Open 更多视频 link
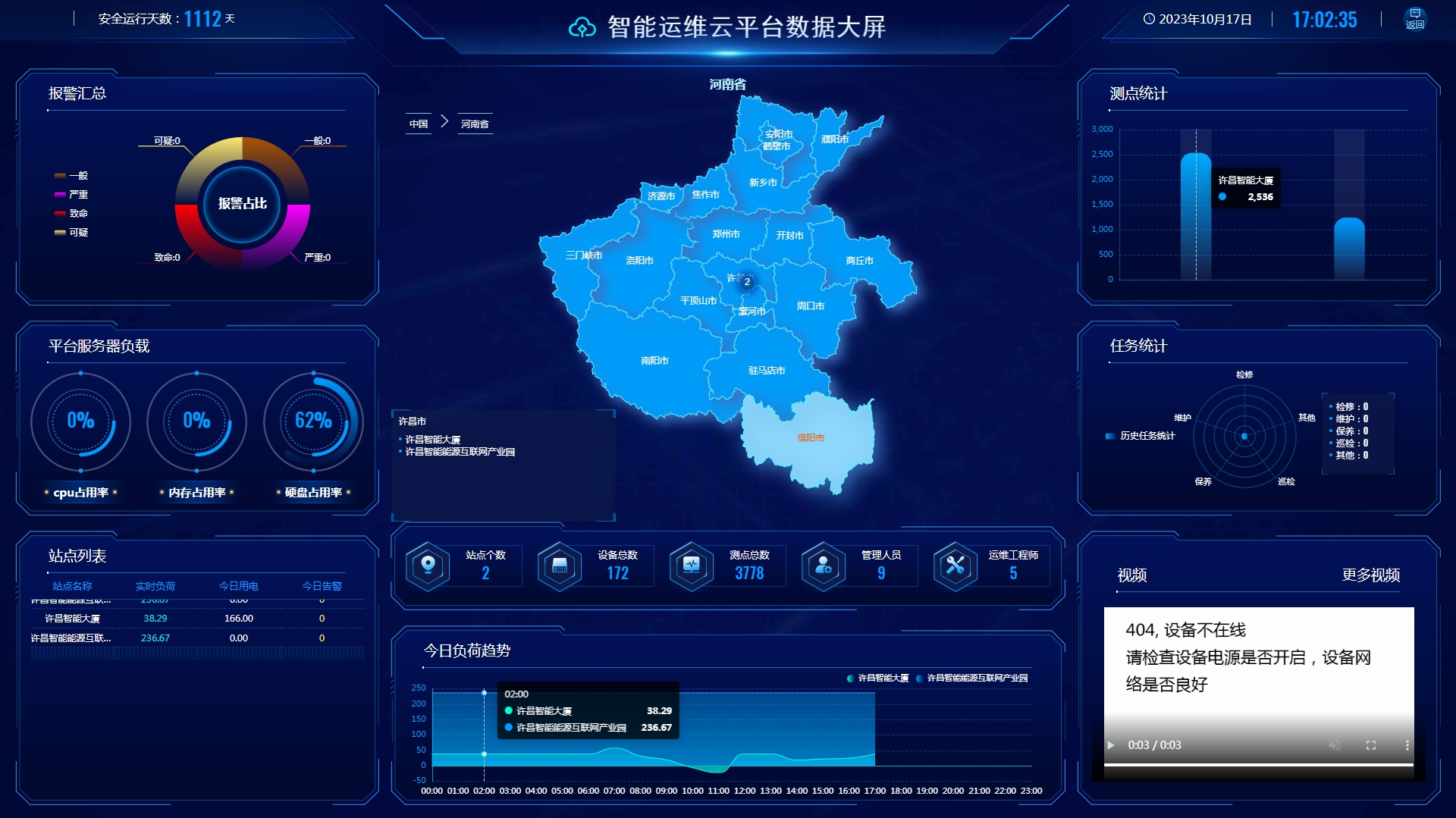This screenshot has height=818, width=1456. 1370,575
